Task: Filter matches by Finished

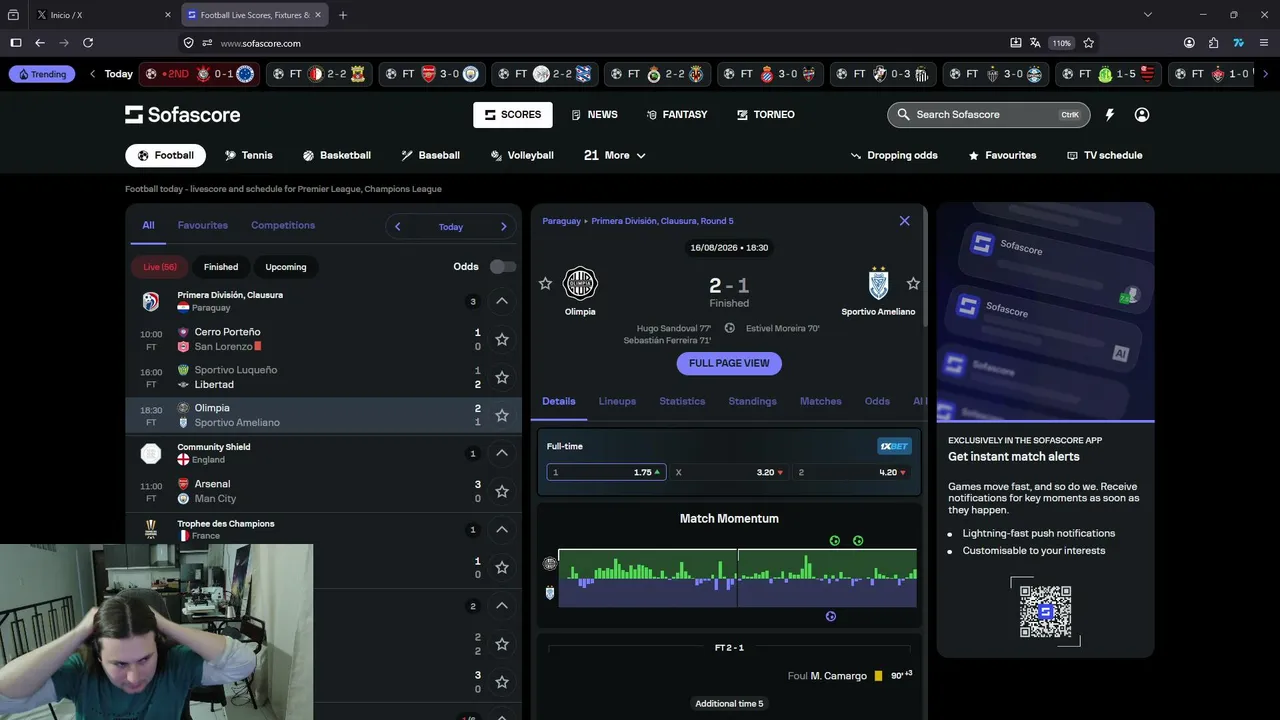Action: [221, 267]
